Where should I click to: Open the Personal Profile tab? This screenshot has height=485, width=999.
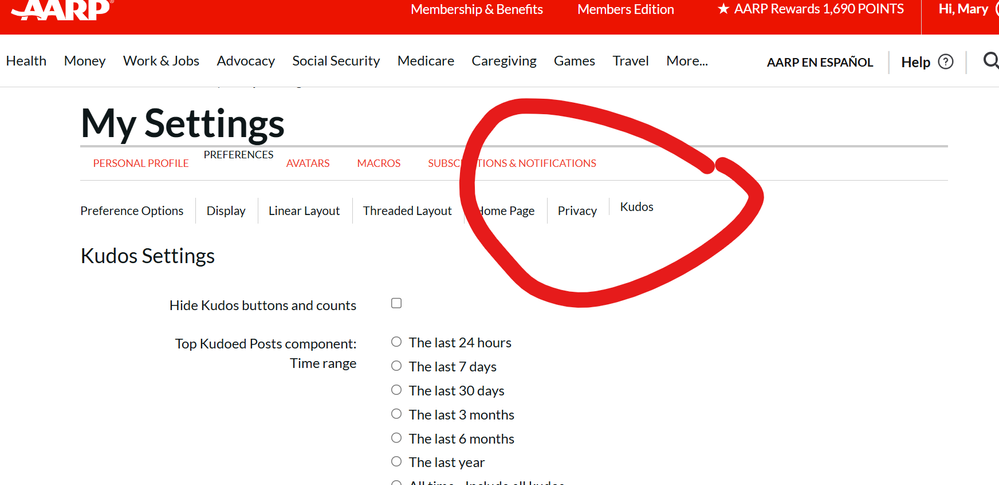[140, 163]
